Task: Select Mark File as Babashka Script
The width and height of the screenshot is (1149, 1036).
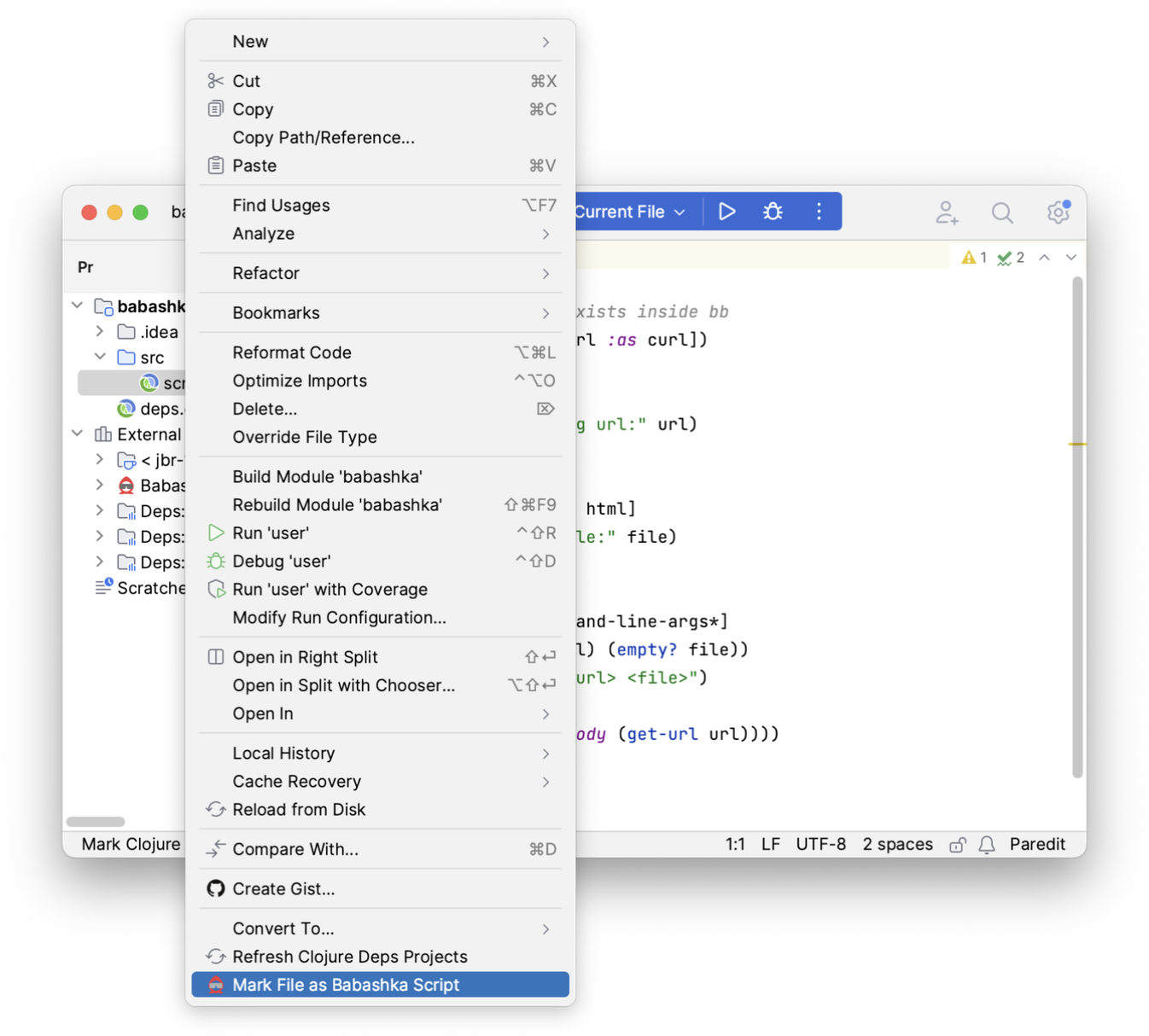Action: point(380,985)
